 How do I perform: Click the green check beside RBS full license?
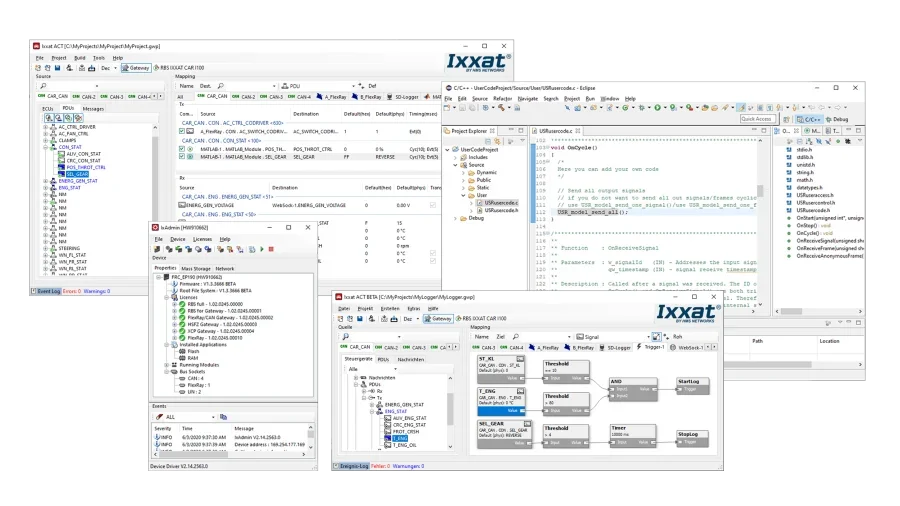coord(182,305)
